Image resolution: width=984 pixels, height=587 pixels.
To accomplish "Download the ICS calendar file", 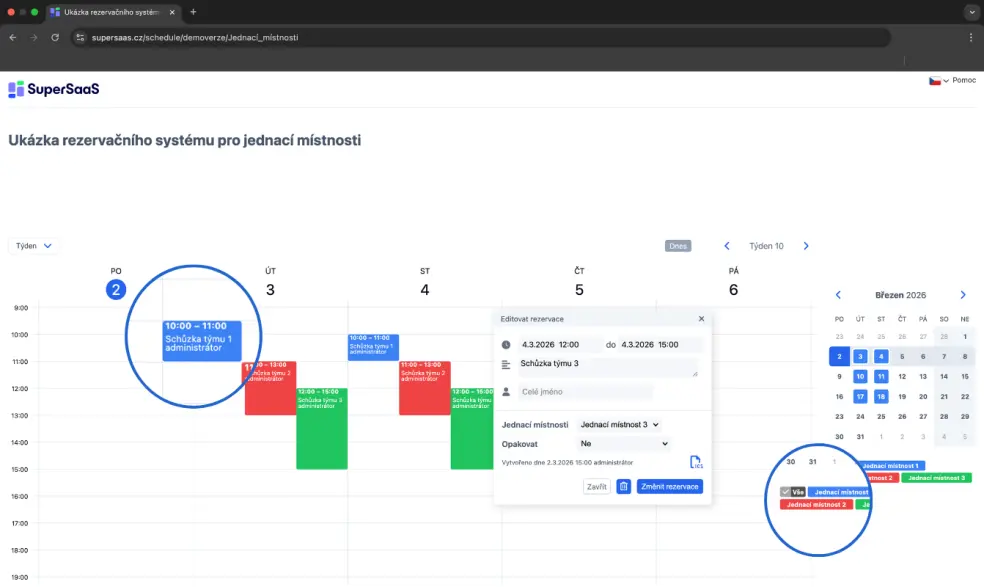I will click(696, 462).
